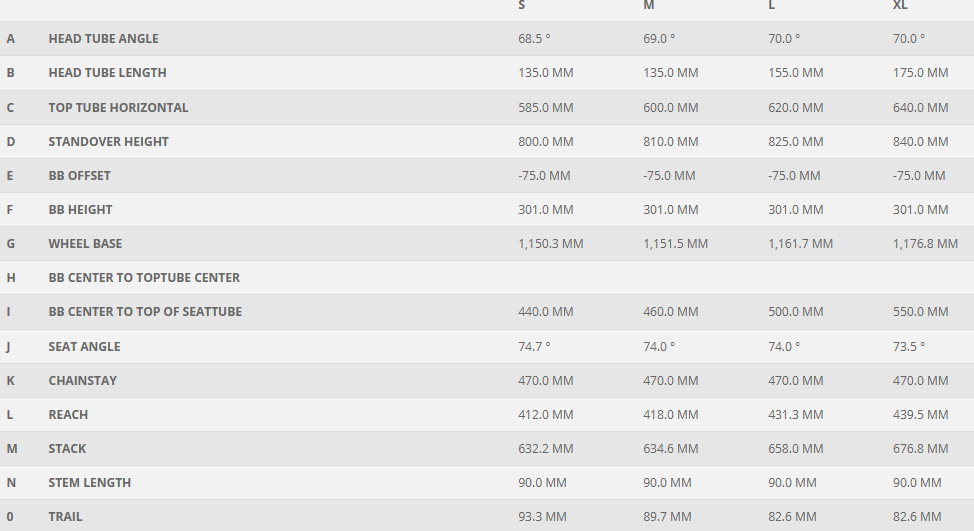Viewport: 974px width, 531px height.
Task: Select the 439.5 MM reach value
Action: (x=920, y=415)
